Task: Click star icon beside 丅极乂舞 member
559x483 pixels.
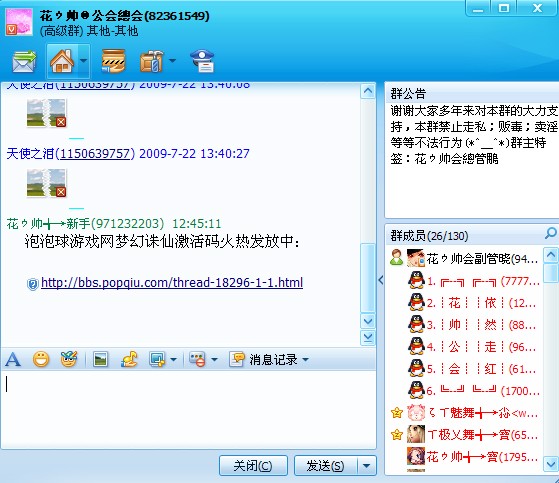Action: [x=397, y=435]
